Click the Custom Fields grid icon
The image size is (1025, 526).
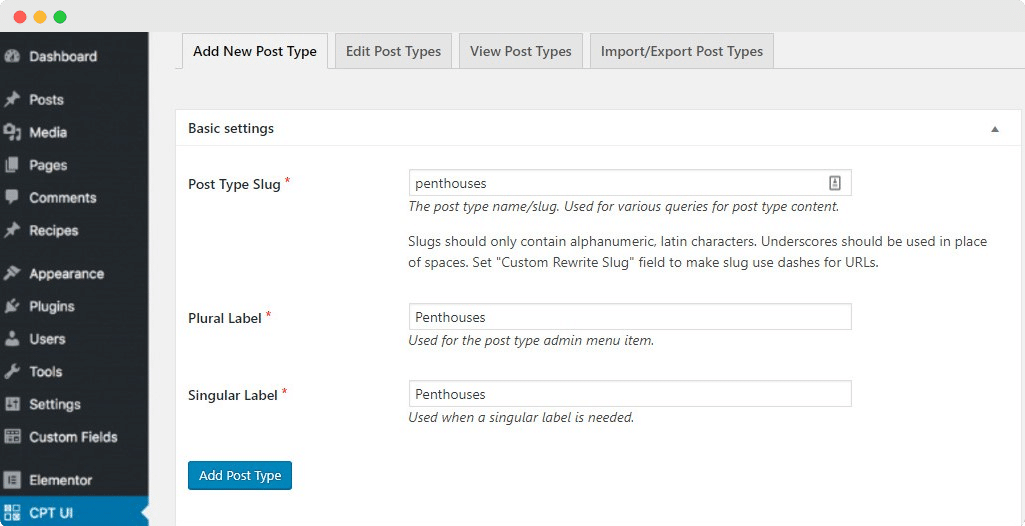[12, 436]
